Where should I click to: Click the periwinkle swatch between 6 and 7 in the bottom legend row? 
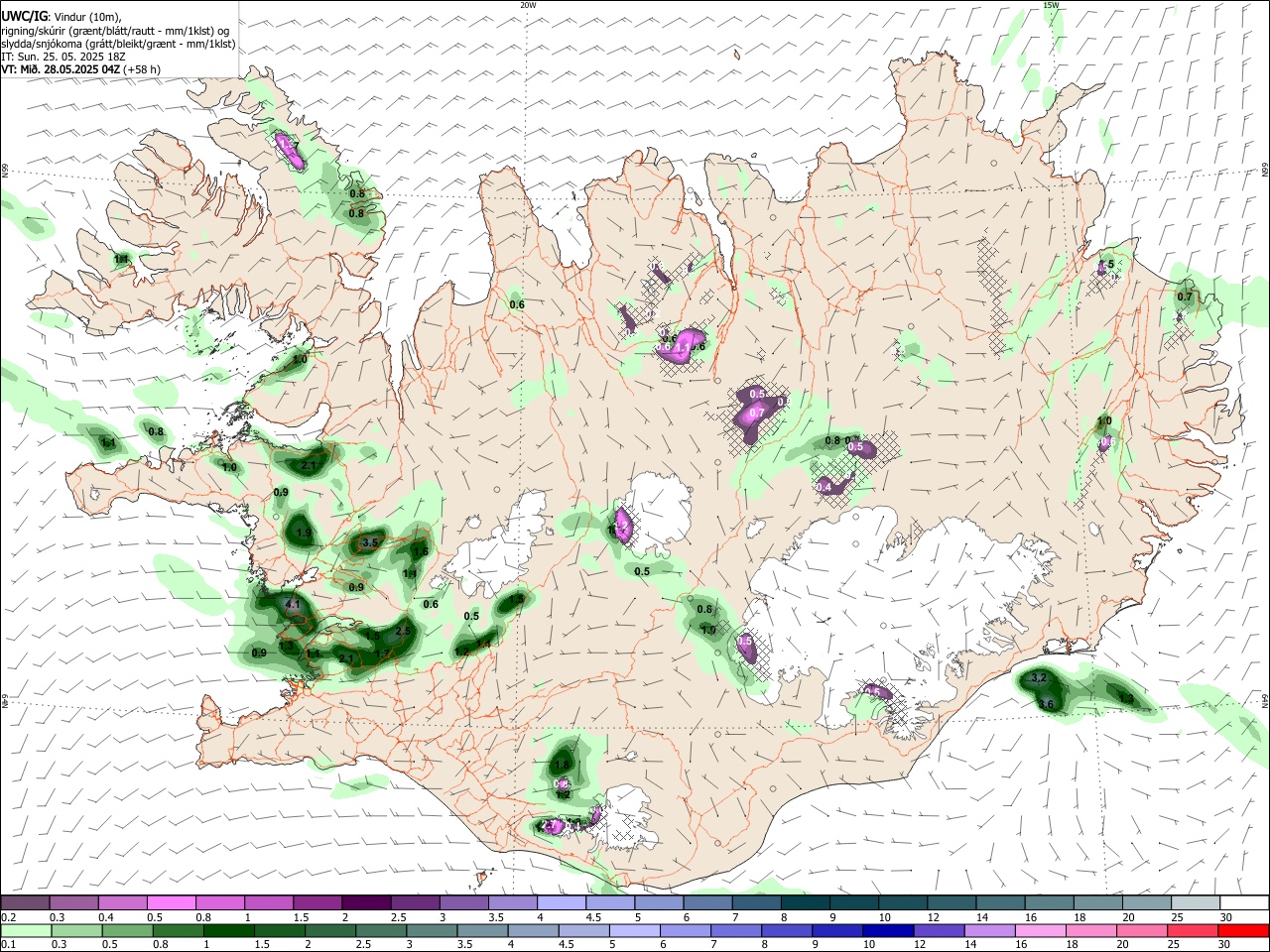pyautogui.click(x=686, y=931)
